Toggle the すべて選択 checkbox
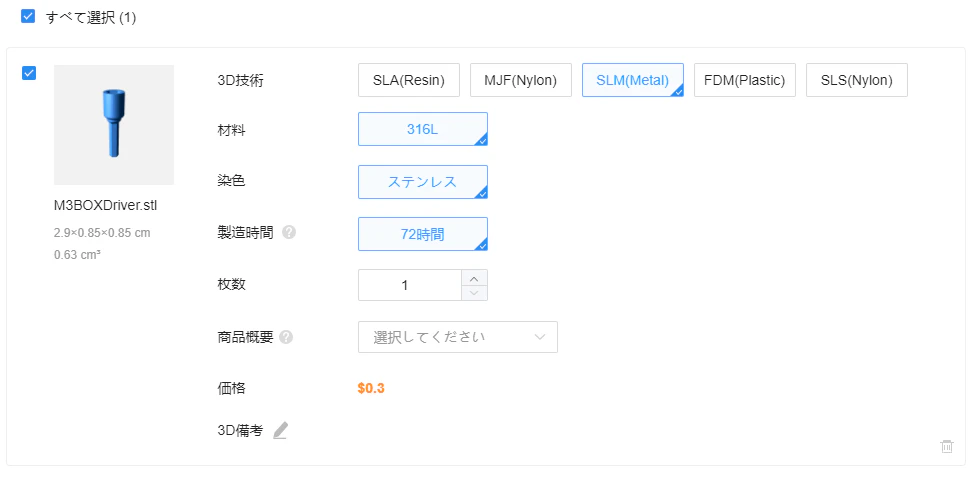 [28, 17]
